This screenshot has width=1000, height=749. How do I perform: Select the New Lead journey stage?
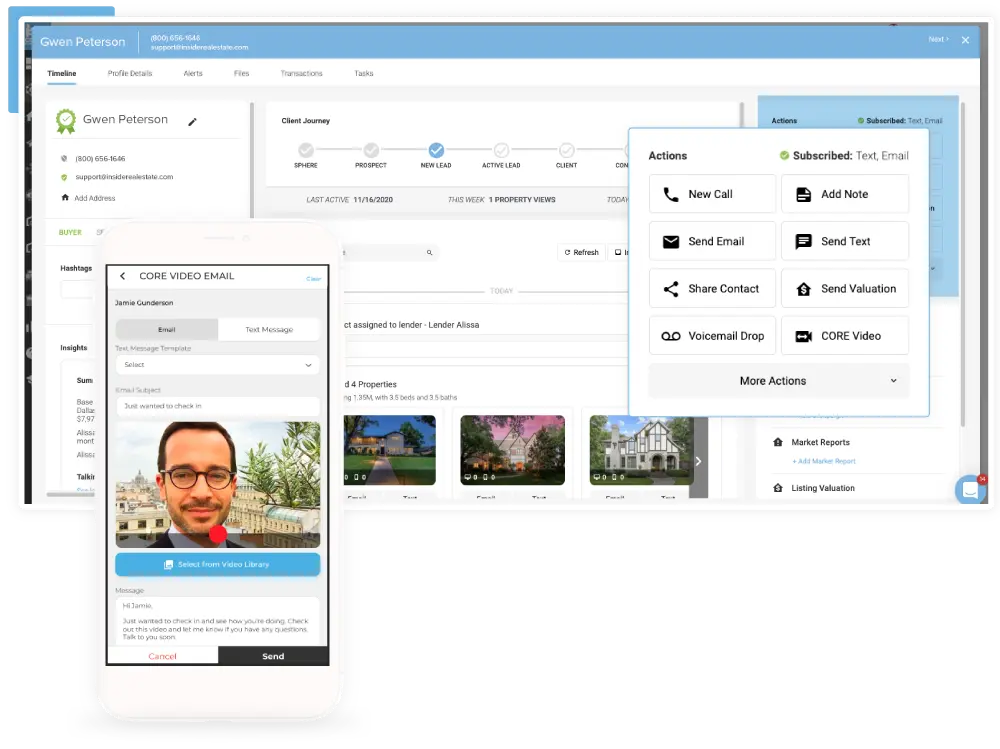pos(436,150)
